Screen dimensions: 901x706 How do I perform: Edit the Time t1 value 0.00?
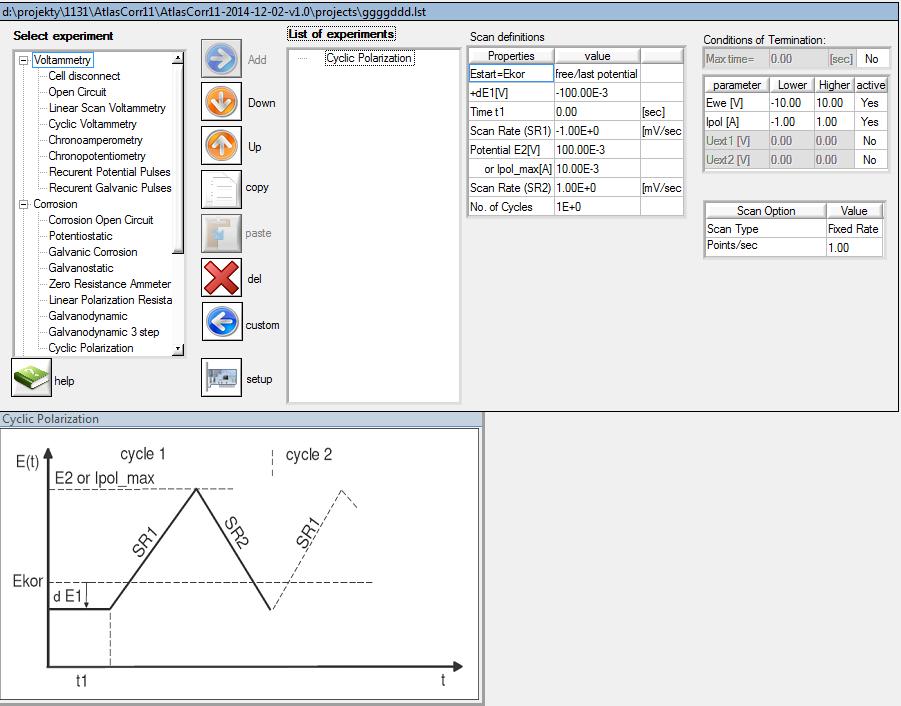click(596, 111)
